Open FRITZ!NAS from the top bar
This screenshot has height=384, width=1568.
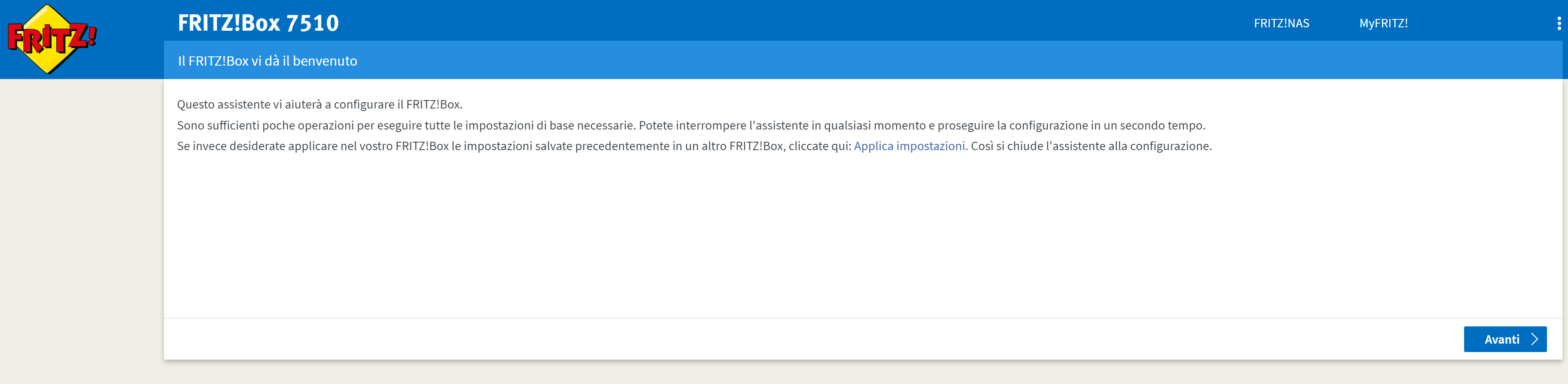tap(1281, 23)
